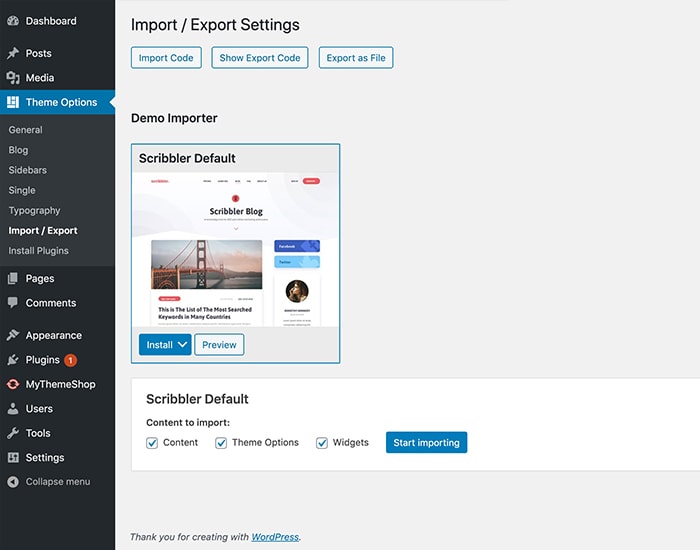Click the Appearance paintbrush icon
The image size is (700, 550).
(13, 335)
